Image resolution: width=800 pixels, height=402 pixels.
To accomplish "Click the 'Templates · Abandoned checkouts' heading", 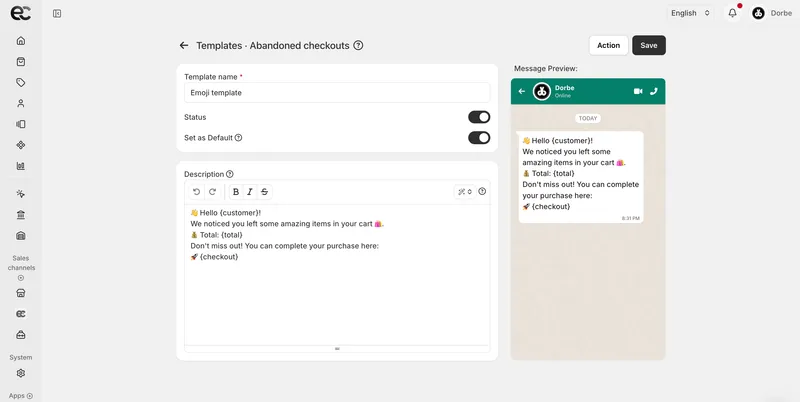I will pyautogui.click(x=273, y=45).
